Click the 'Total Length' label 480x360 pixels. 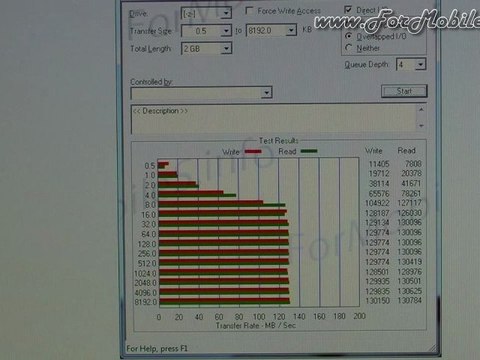151,49
